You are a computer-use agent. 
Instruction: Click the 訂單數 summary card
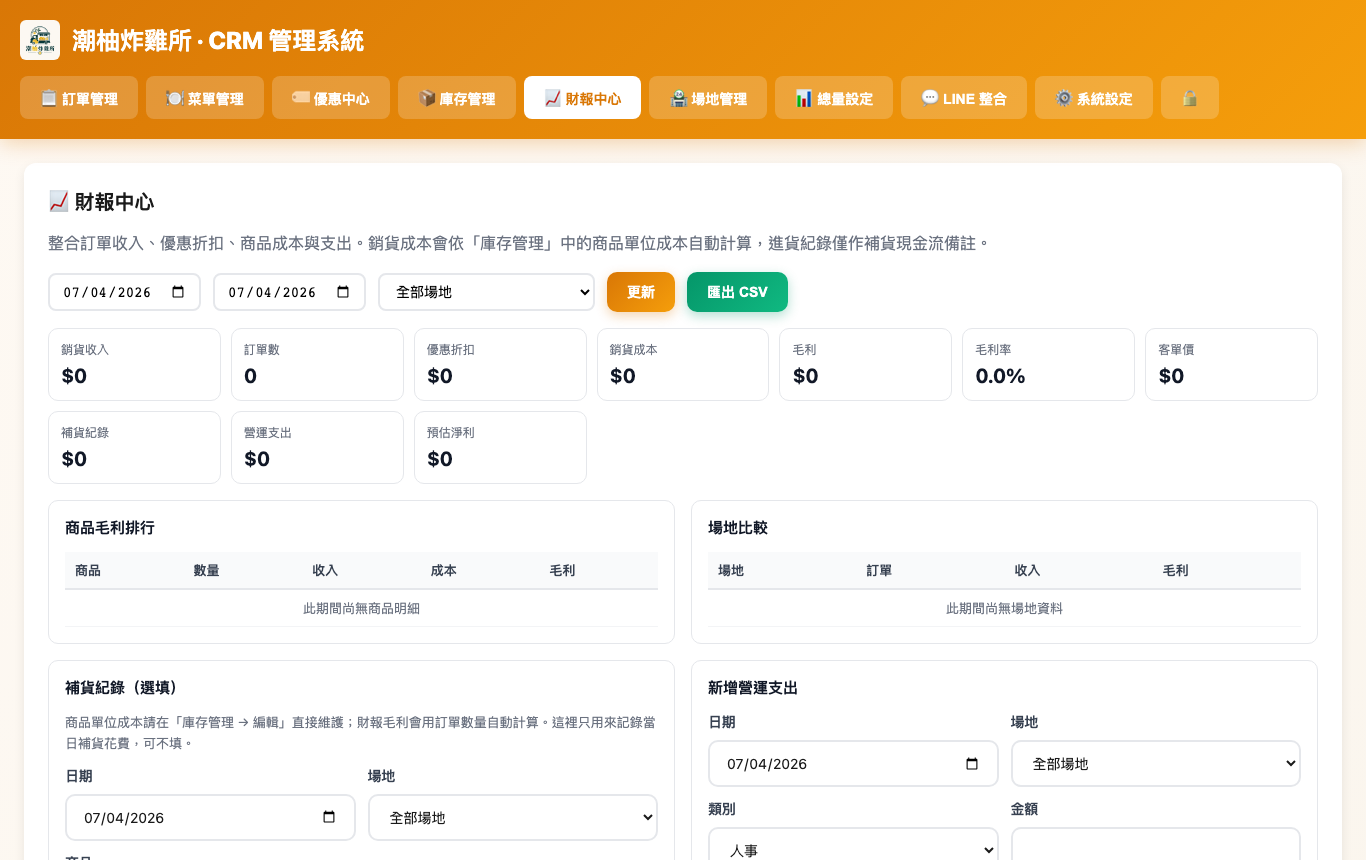tap(317, 364)
